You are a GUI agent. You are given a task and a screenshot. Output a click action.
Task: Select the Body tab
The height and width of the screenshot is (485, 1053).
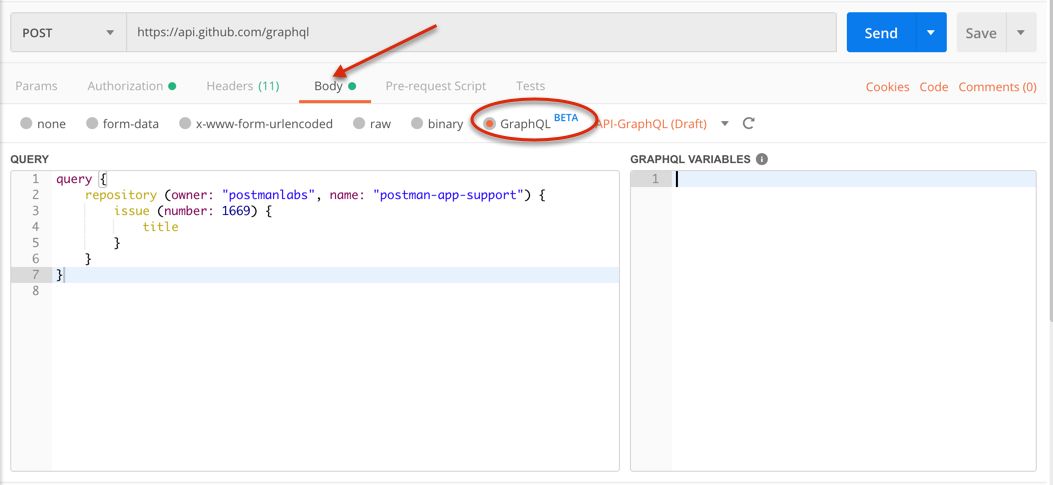[x=335, y=86]
